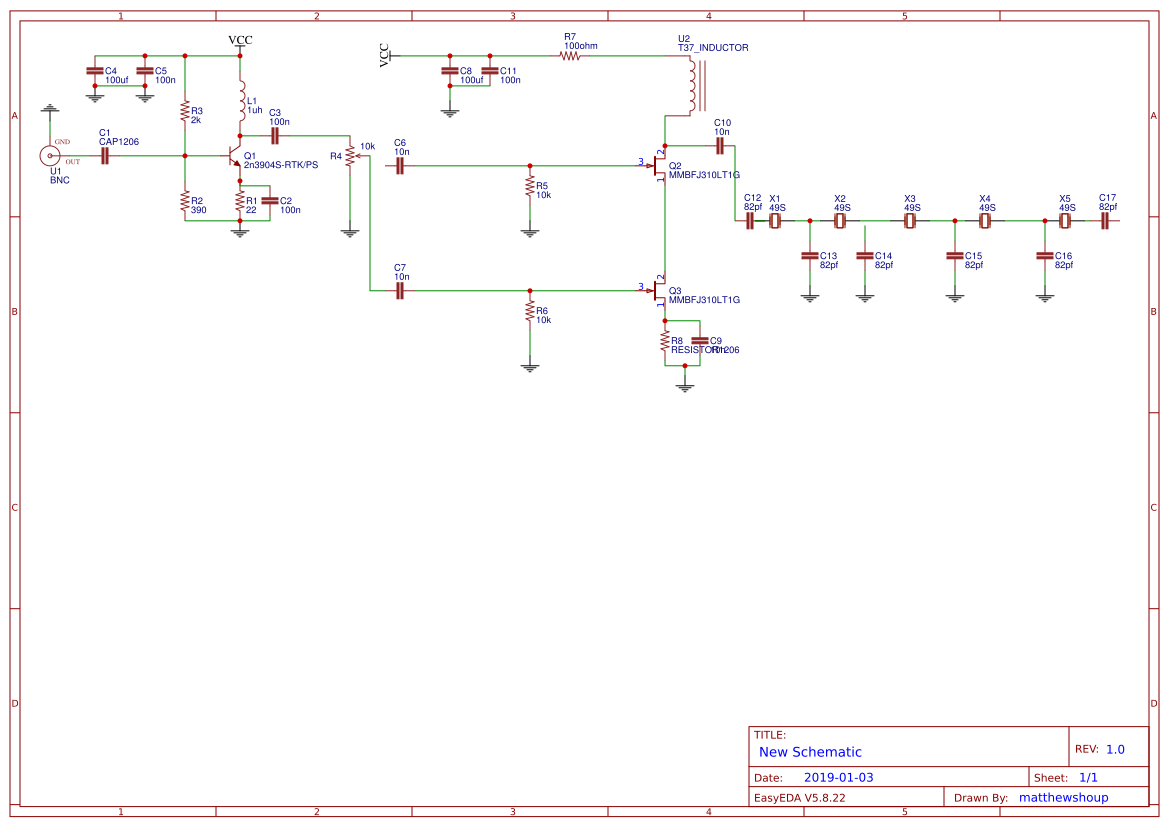The image size is (1169, 827).
Task: Click the C12 82pf capacitor symbol
Action: point(750,221)
